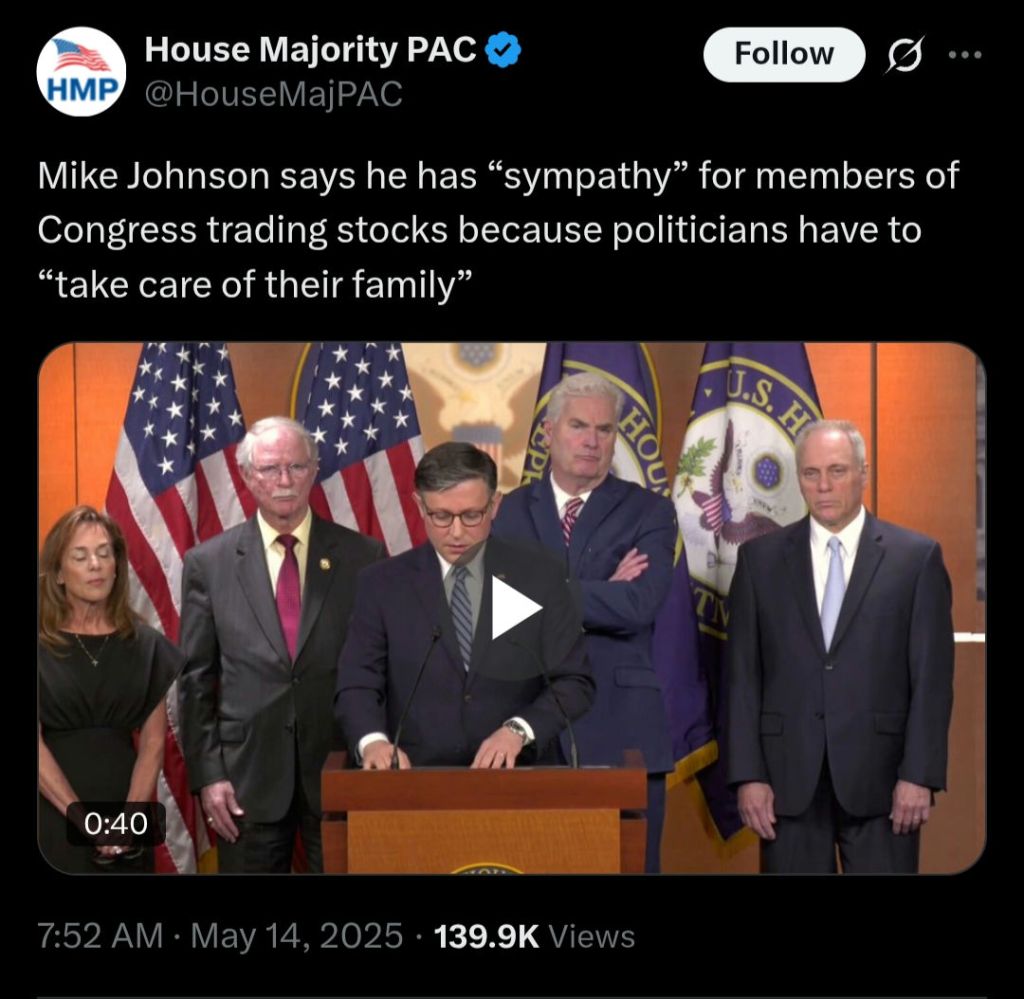The image size is (1024, 999).
Task: Open Grok via the slashed-circle icon
Action: tap(906, 54)
